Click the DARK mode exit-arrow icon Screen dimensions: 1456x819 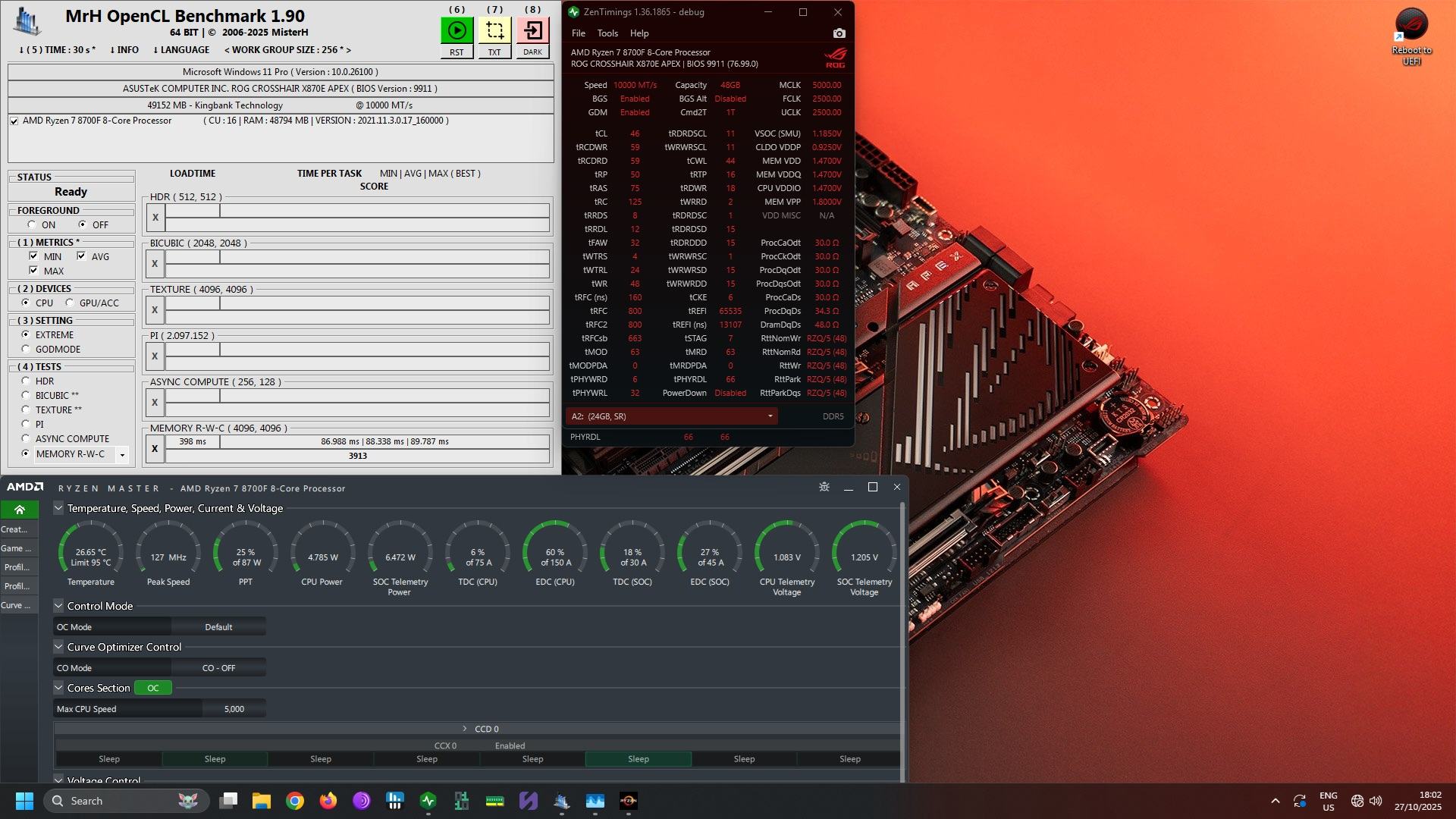point(532,30)
